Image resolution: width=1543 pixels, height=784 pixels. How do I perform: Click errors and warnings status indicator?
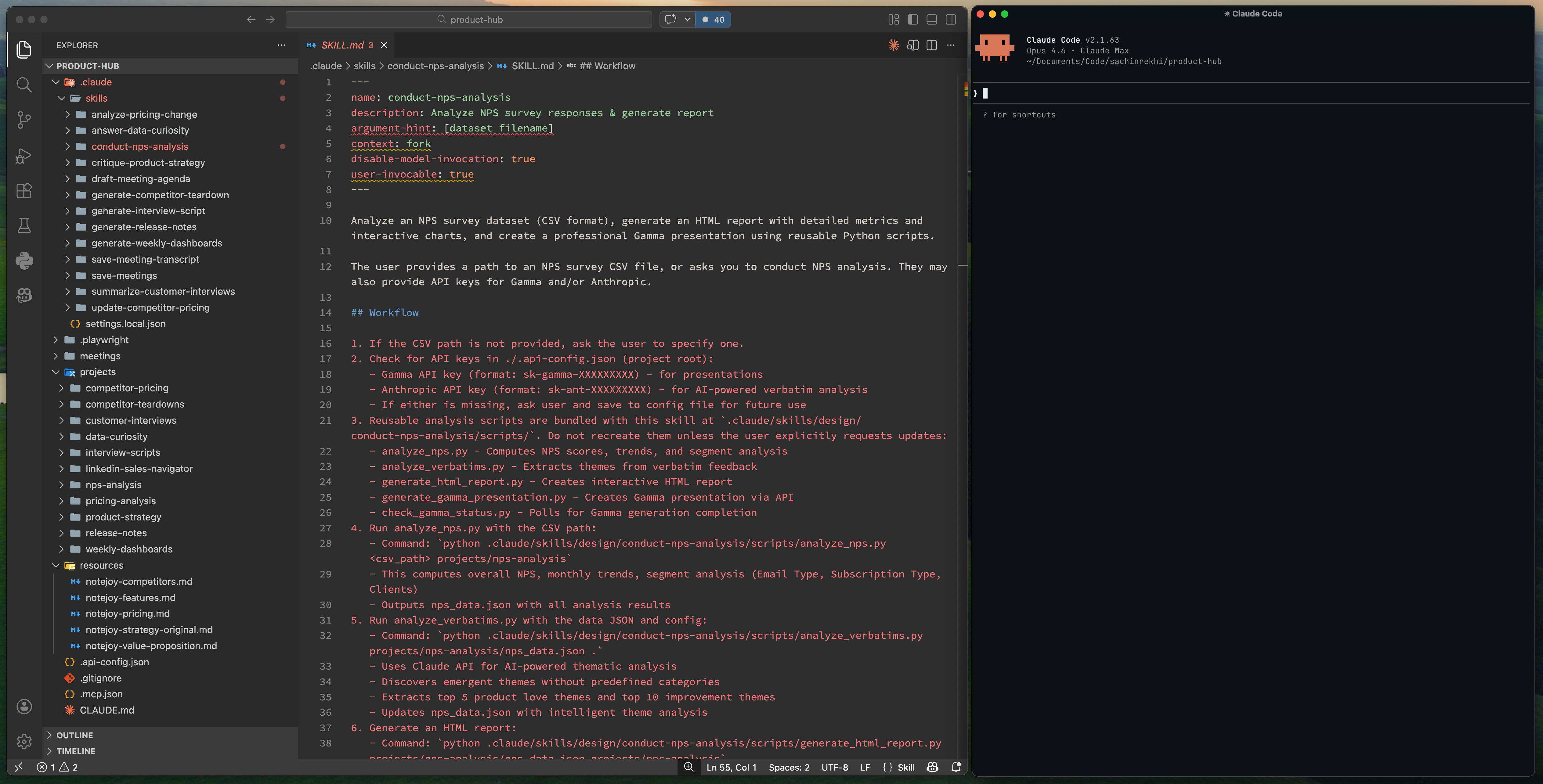(57, 767)
